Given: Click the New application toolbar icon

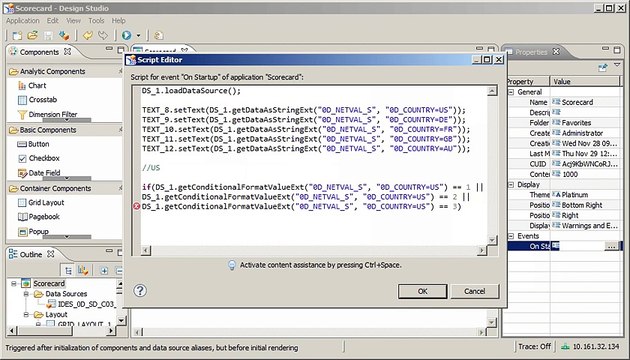Looking at the screenshot, I should (17, 35).
